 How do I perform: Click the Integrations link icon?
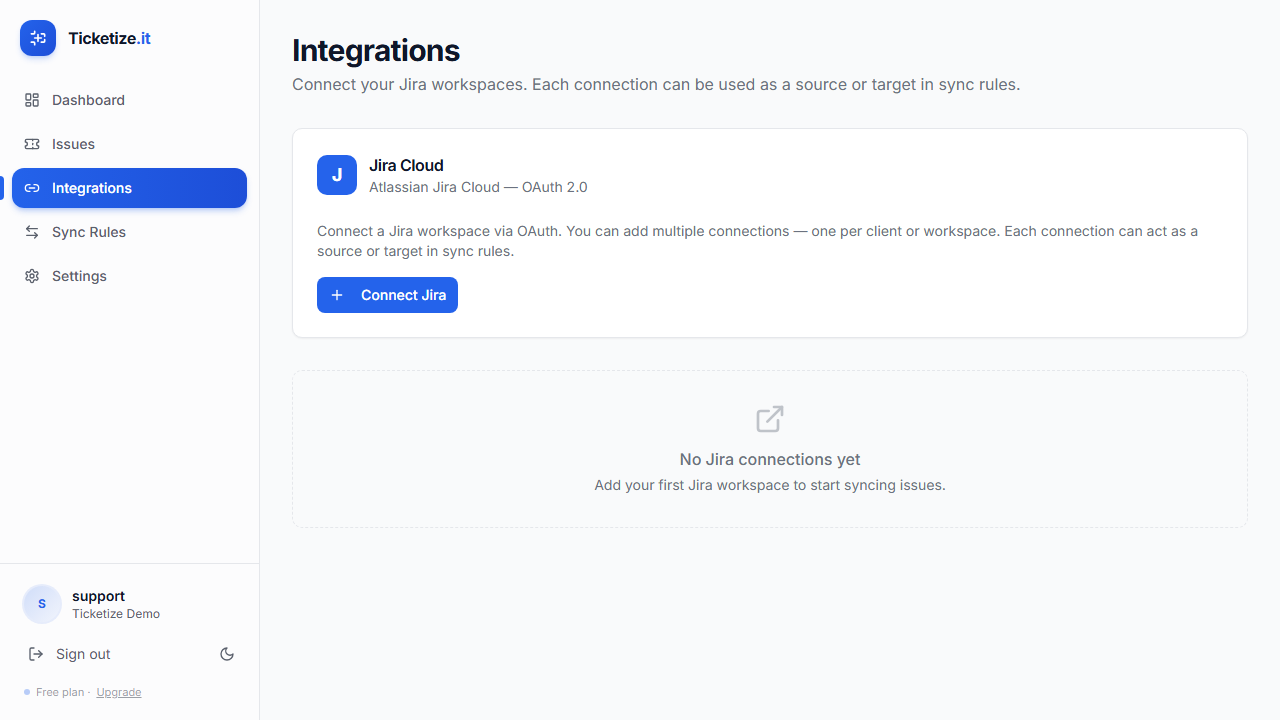point(32,188)
